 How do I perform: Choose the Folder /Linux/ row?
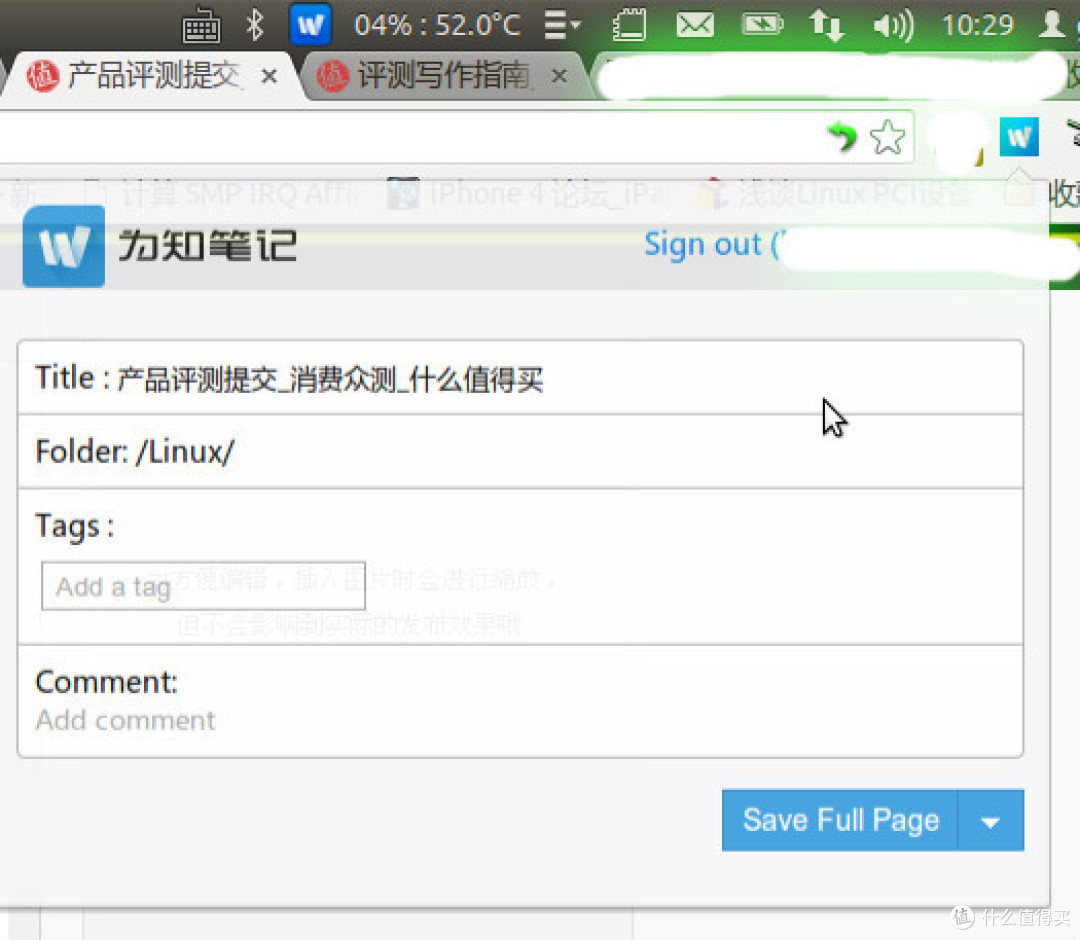(520, 452)
